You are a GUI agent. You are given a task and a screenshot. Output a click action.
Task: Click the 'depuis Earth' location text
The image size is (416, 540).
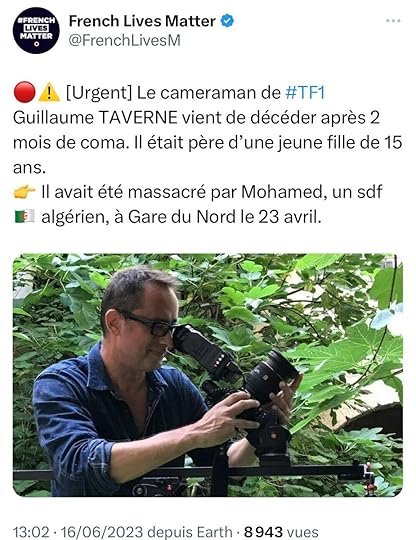189,532
